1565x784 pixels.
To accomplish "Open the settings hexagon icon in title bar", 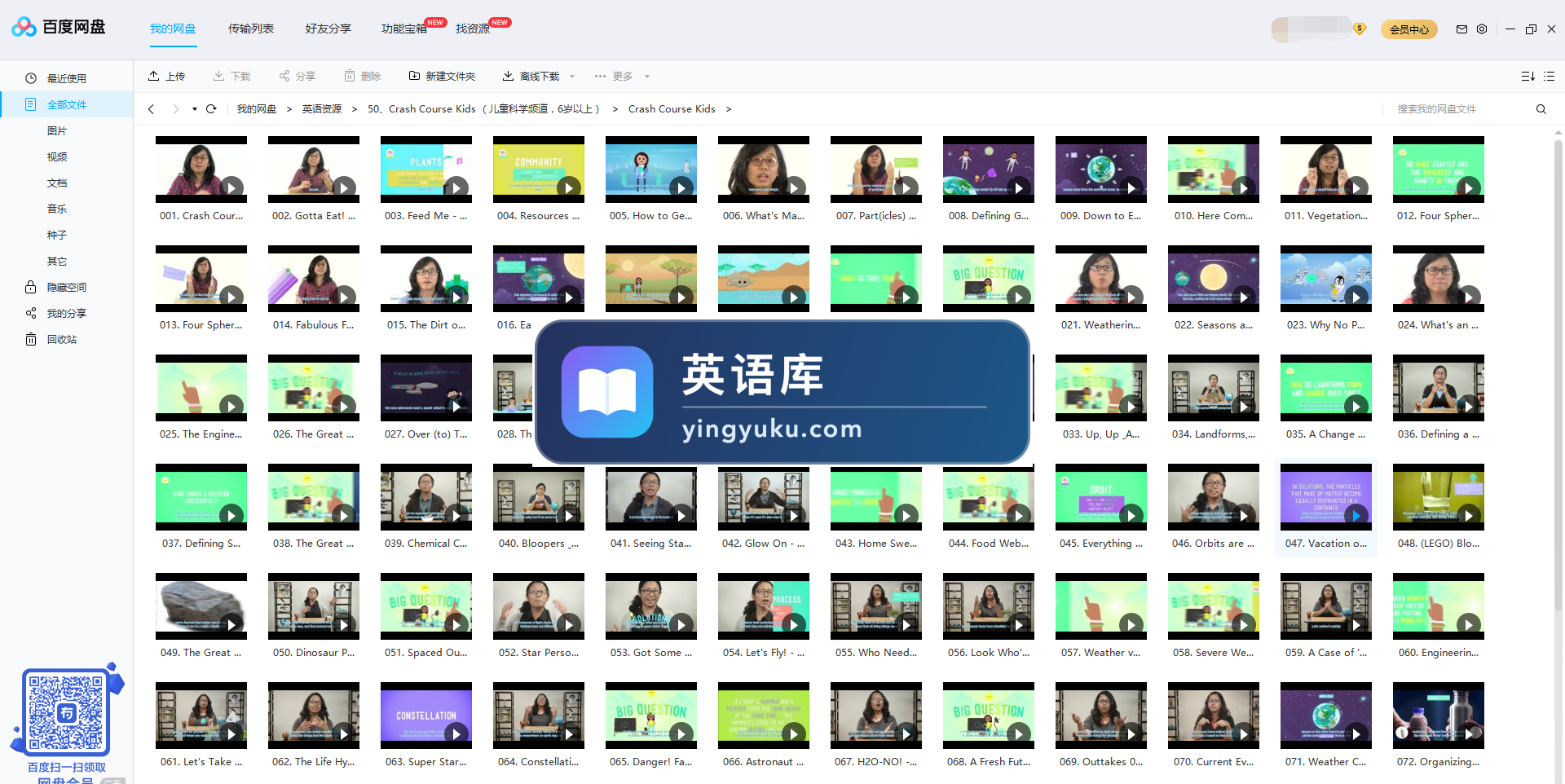I will [1482, 29].
